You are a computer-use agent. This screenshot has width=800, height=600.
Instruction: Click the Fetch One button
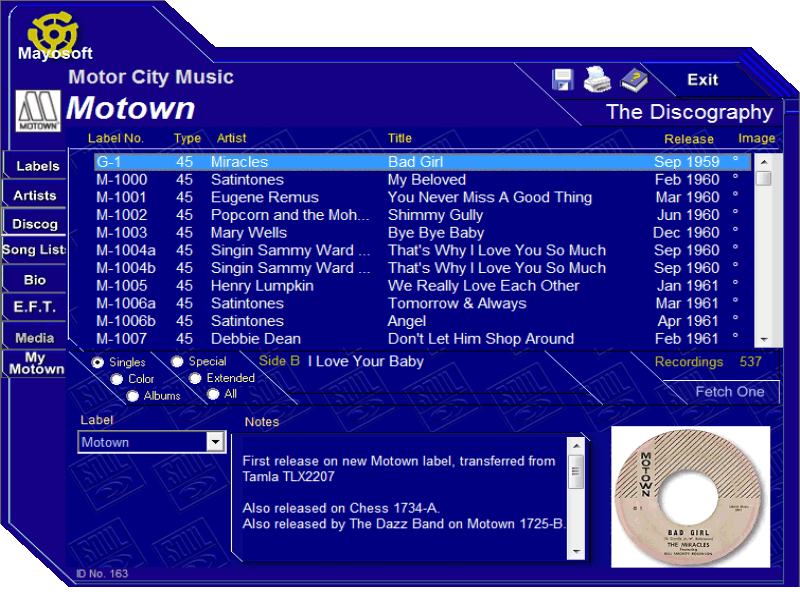coord(730,391)
